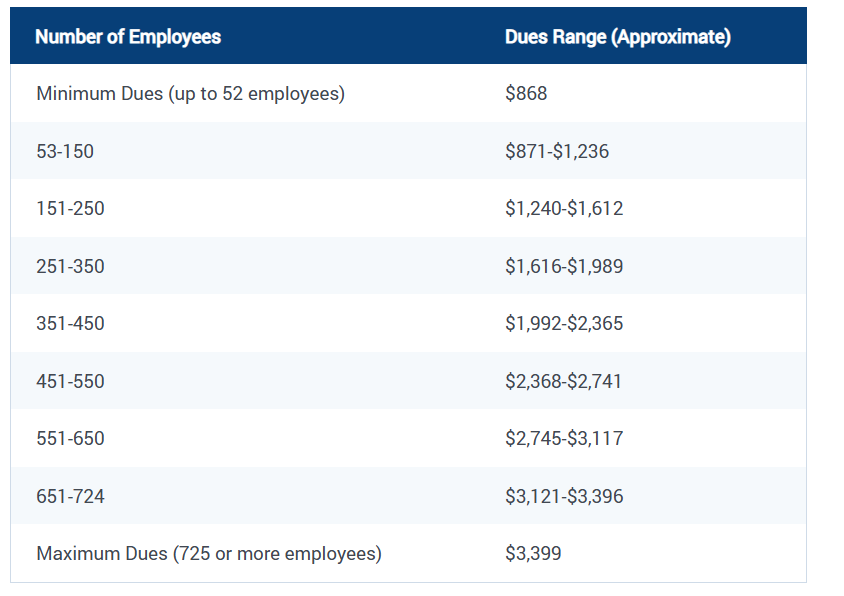Click the "Number of Employees" column header
Viewport: 844px width, 596px height.
coord(128,37)
